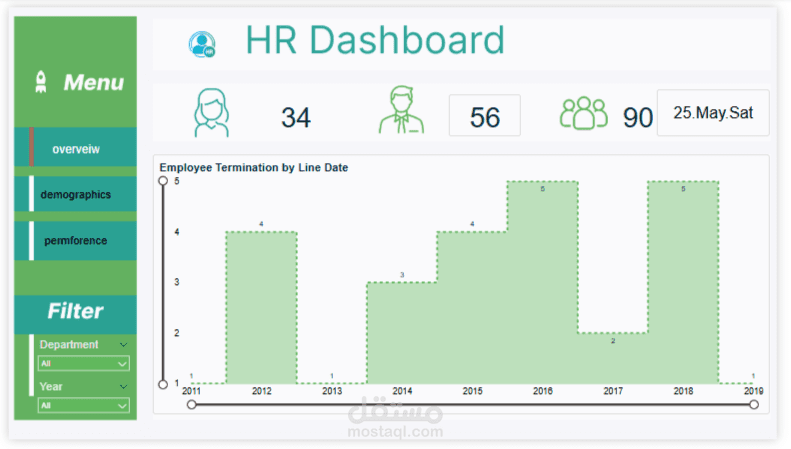The height and width of the screenshot is (449, 791).
Task: Click the 2019 axis label
Action: coord(754,391)
